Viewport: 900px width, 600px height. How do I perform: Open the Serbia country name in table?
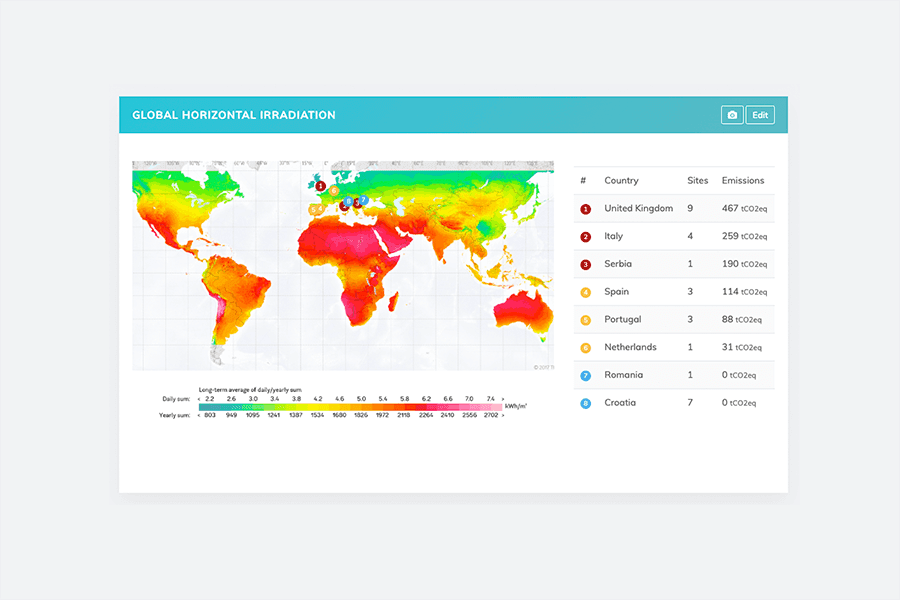click(x=618, y=264)
